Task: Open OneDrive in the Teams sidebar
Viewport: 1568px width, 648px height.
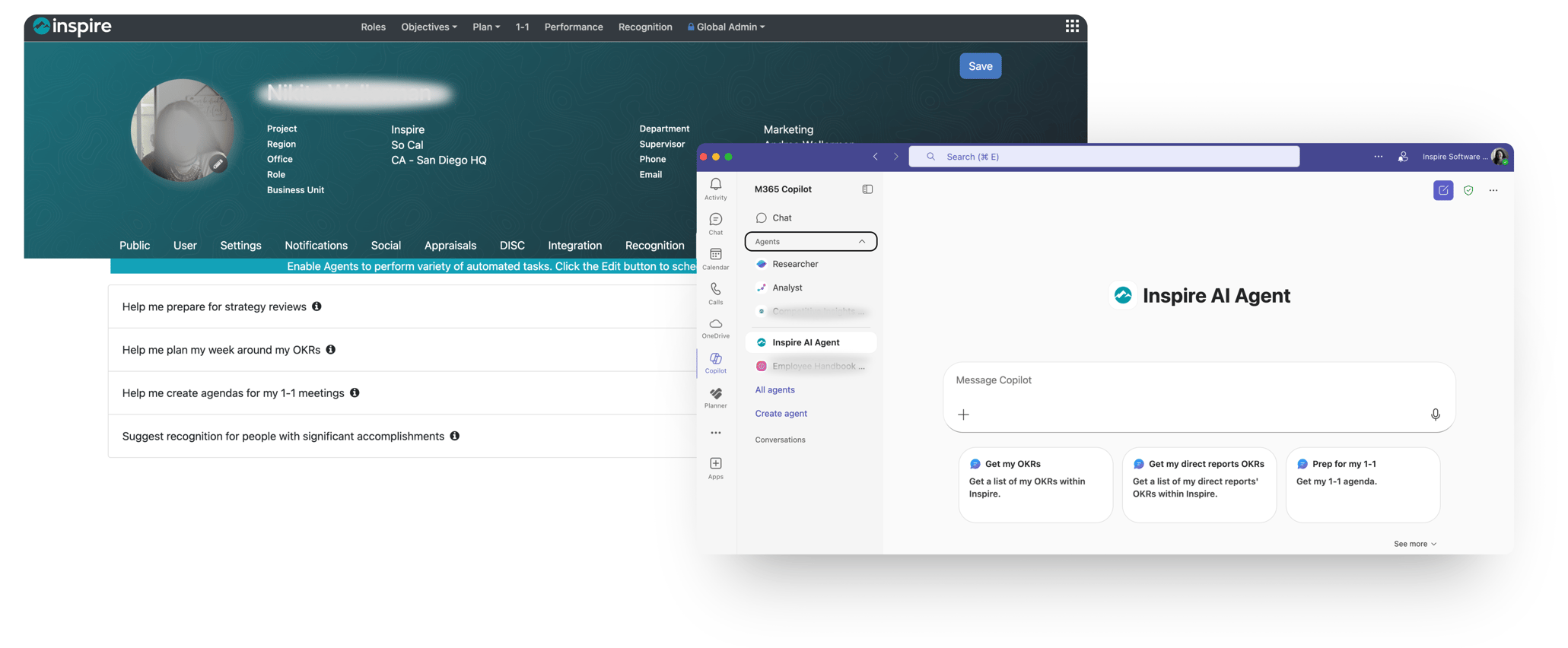Action: pyautogui.click(x=715, y=329)
